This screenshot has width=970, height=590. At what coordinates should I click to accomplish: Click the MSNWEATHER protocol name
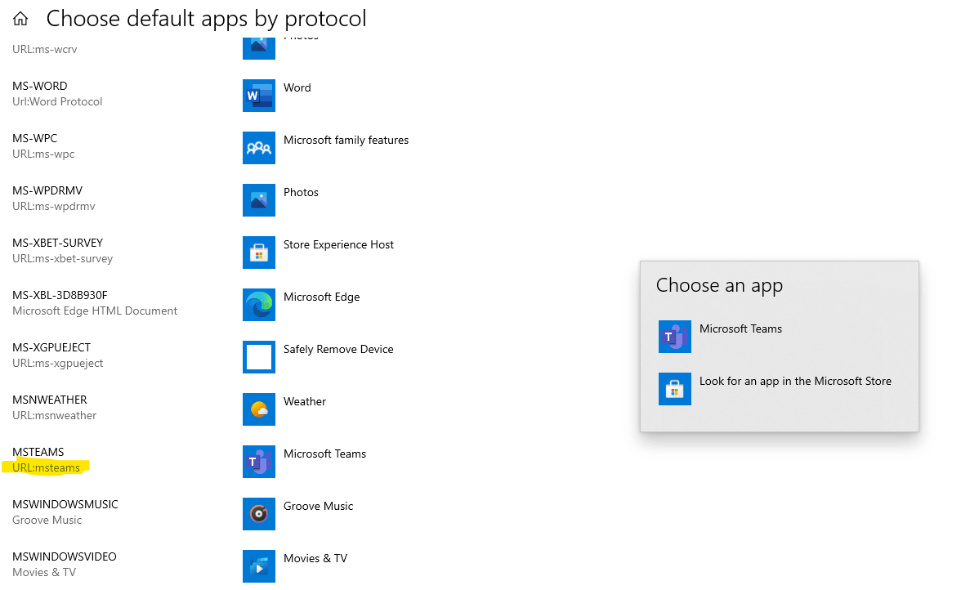point(49,400)
